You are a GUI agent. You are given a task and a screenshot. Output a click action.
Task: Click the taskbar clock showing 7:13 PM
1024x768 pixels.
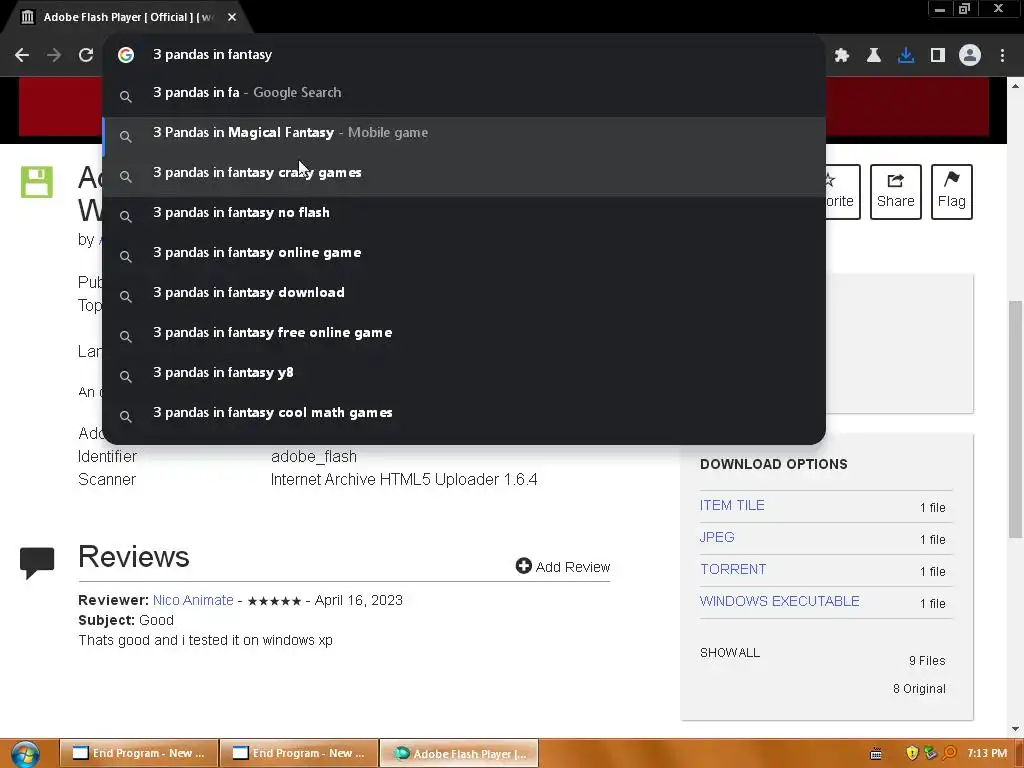click(987, 753)
